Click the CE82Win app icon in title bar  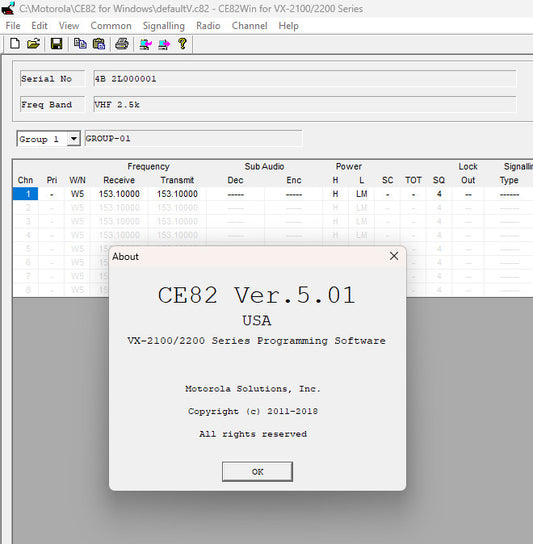[8, 8]
